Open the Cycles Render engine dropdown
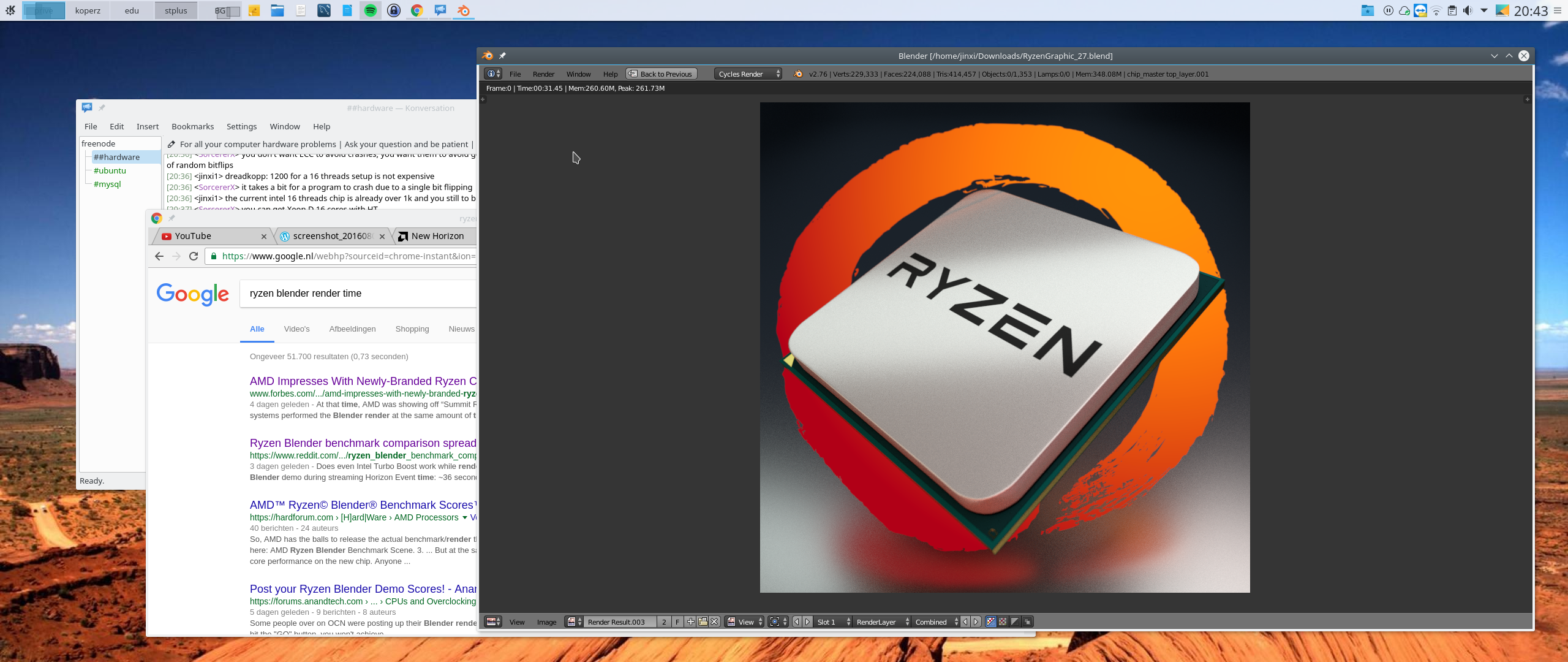 [x=748, y=74]
